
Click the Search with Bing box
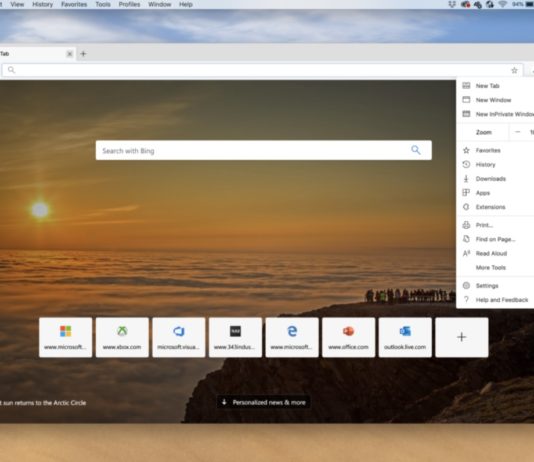pyautogui.click(x=264, y=150)
